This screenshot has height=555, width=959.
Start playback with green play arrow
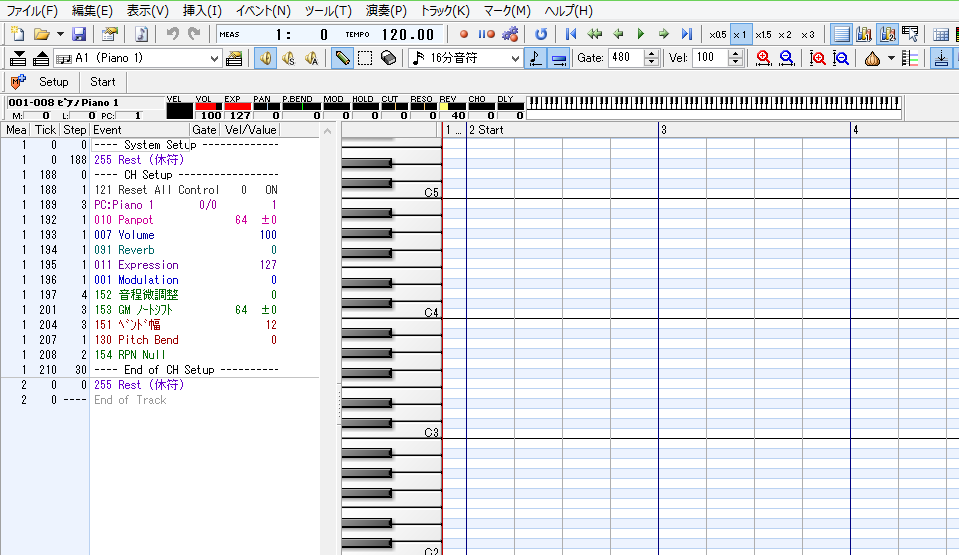pos(641,34)
